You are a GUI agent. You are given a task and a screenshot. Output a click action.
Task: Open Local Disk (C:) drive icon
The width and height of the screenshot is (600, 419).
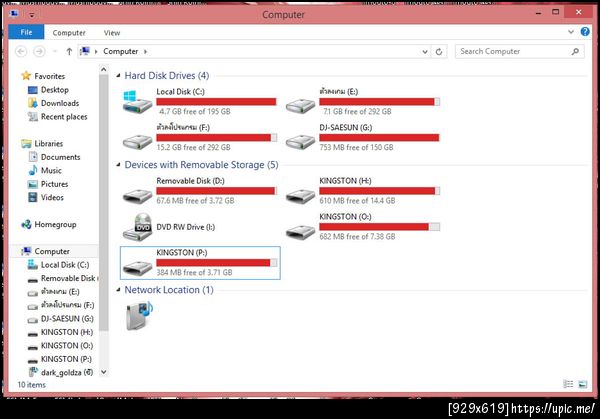click(x=137, y=101)
